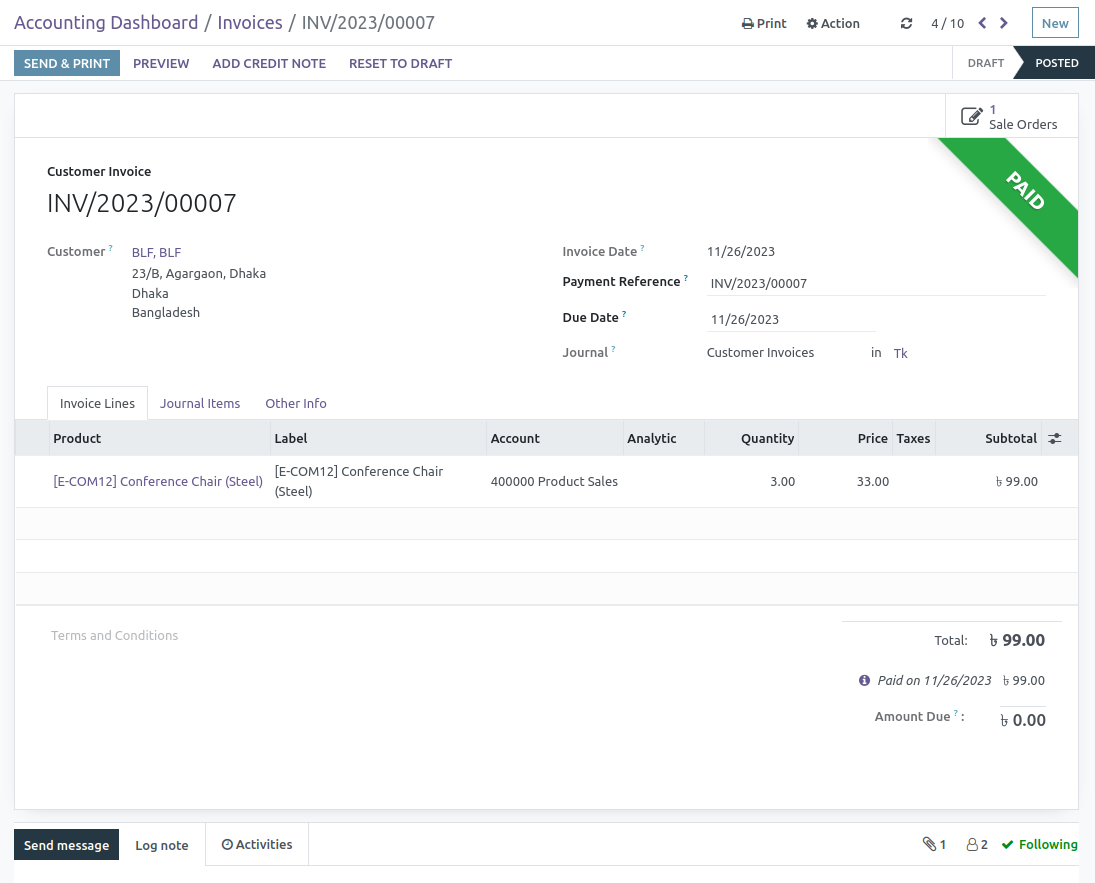This screenshot has height=883, width=1095.
Task: Set status to Draft in the status bar
Action: pyautogui.click(x=985, y=62)
